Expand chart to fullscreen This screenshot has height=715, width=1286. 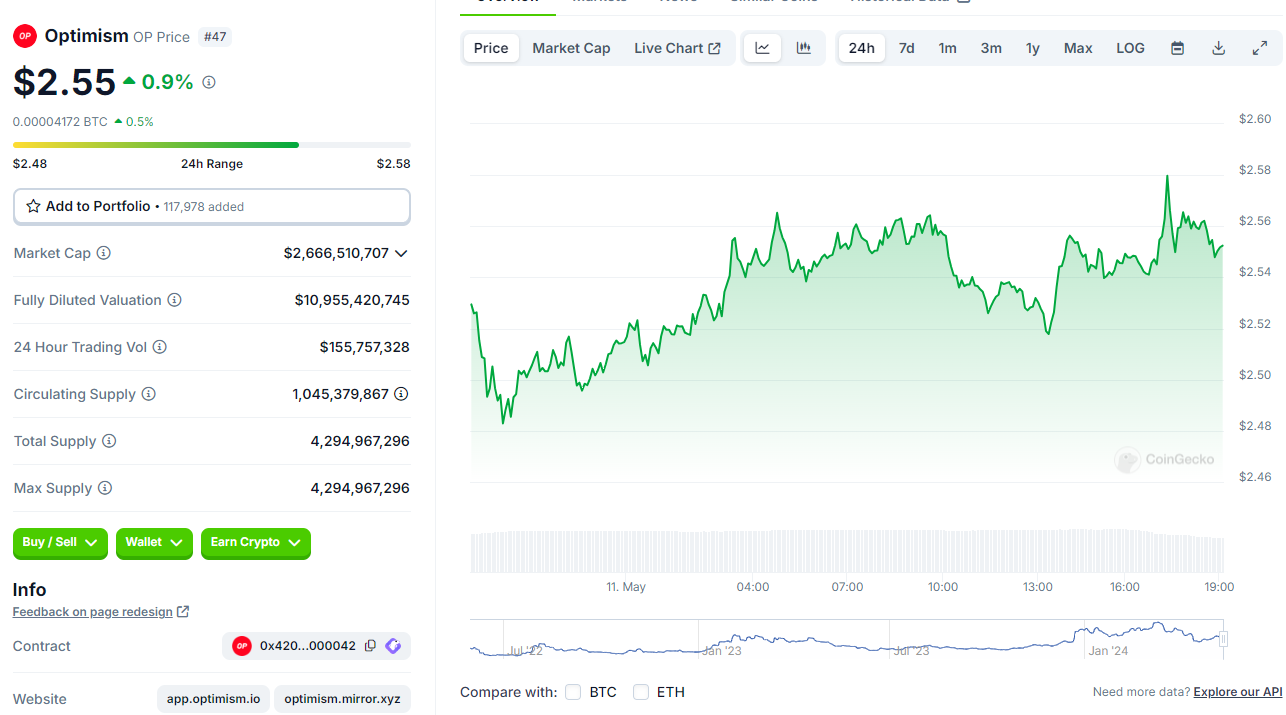(1260, 48)
